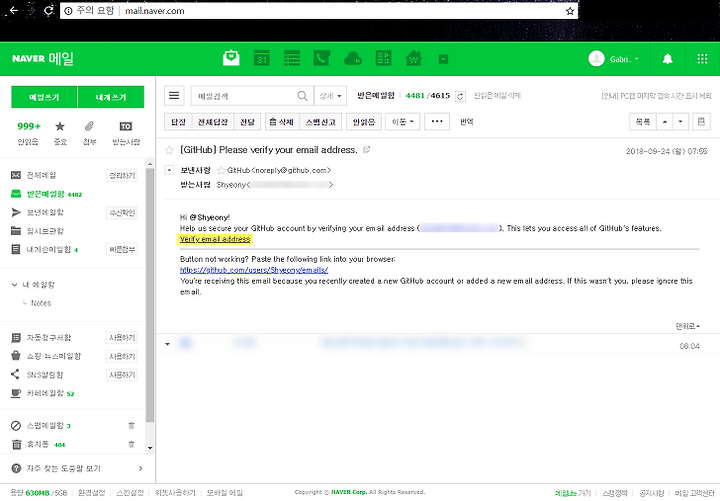Click the 답장 reply button
The height and width of the screenshot is (501, 720).
pyautogui.click(x=178, y=122)
